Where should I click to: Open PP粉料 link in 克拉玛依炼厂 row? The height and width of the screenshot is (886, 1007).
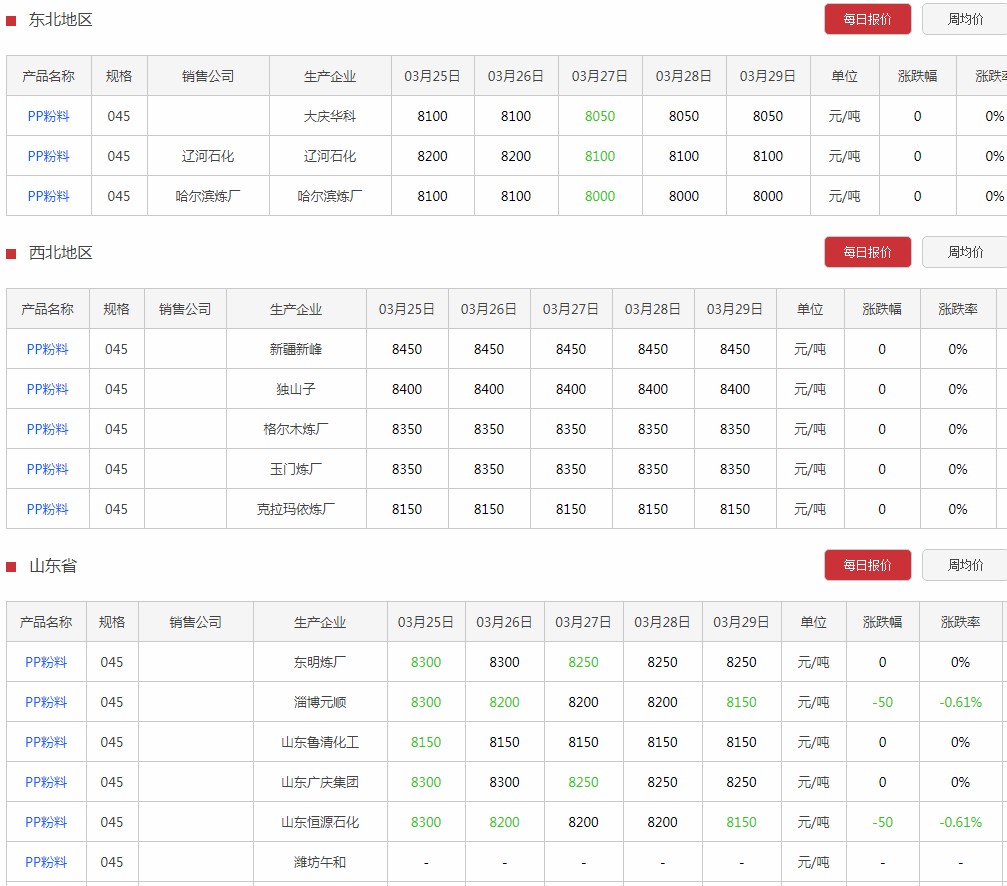[x=48, y=509]
